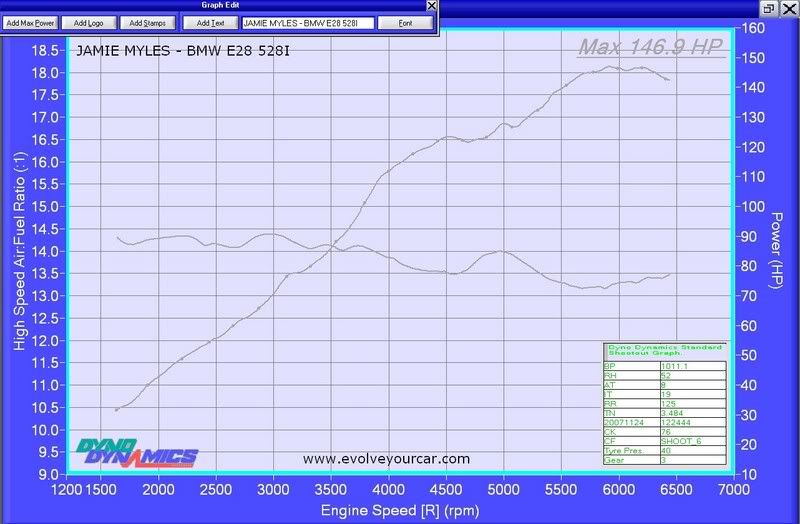Image resolution: width=800 pixels, height=524 pixels.
Task: Select the Max 146.9 HP stamp
Action: point(650,47)
